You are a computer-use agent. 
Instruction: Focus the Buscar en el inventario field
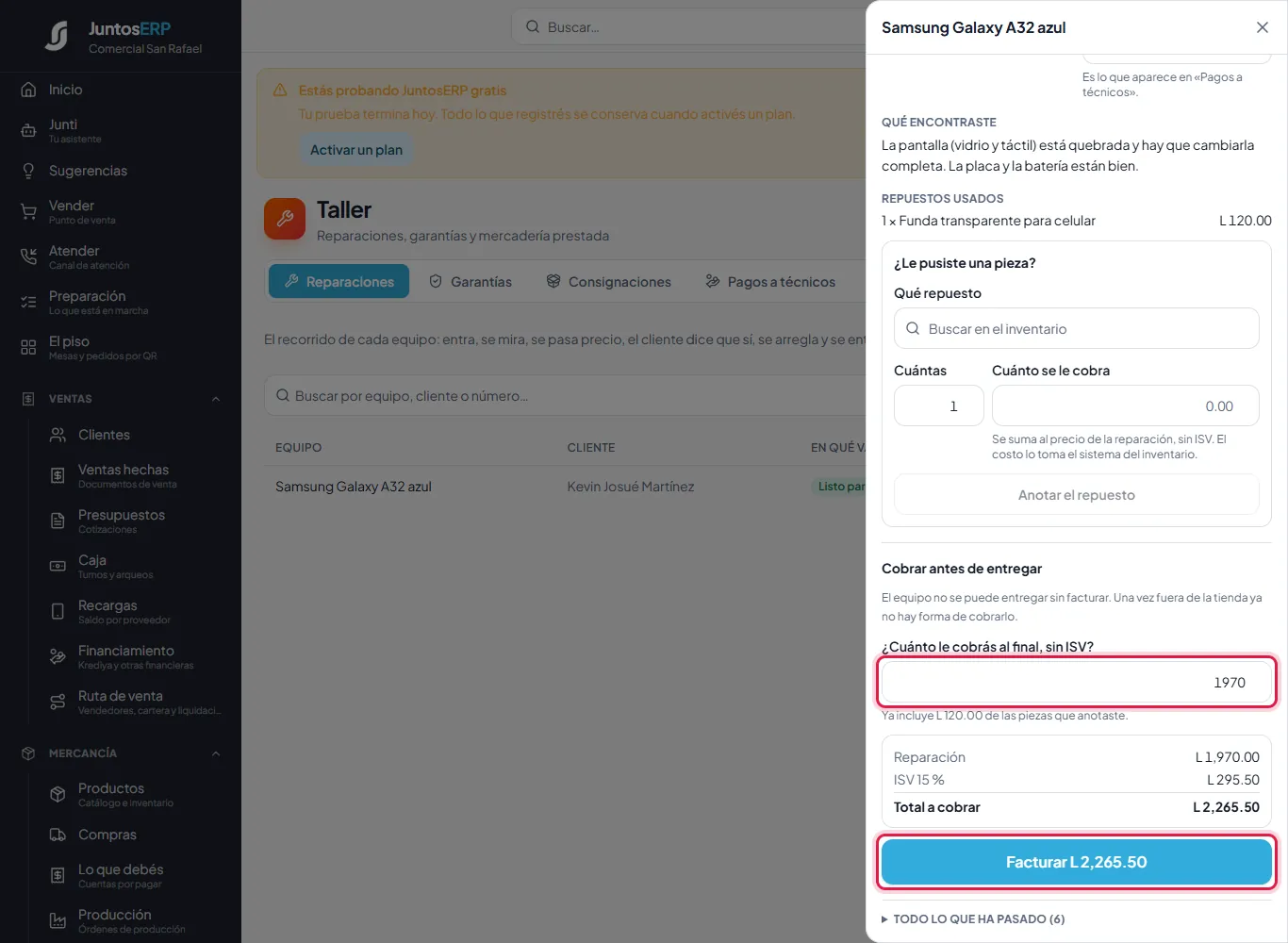click(x=1077, y=328)
